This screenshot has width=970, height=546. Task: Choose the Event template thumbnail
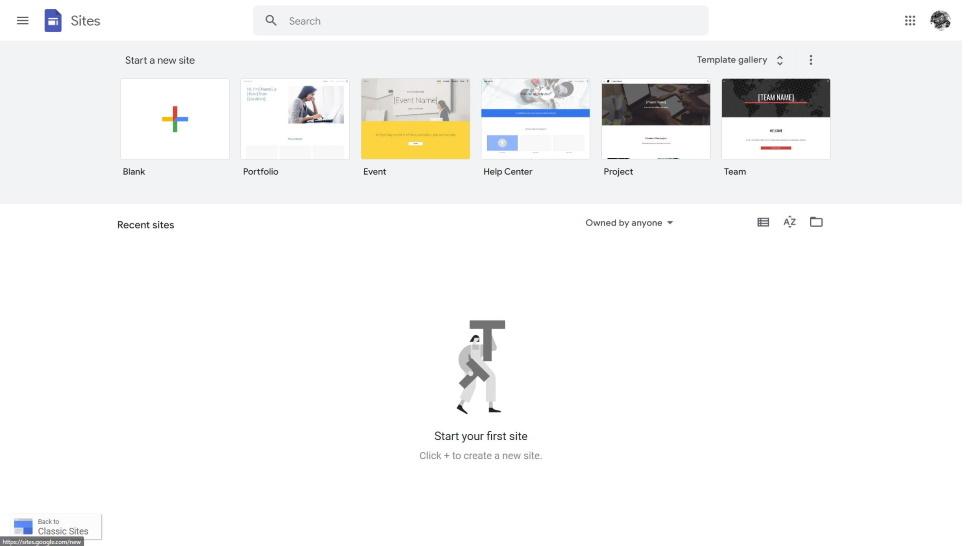pos(415,119)
